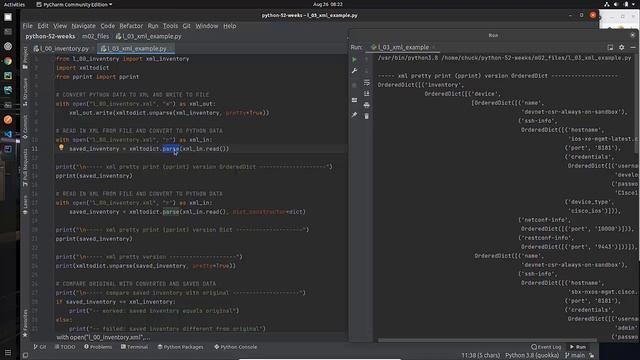Image resolution: width=640 pixels, height=360 pixels.
Task: Print the Run console output
Action: pyautogui.click(x=367, y=105)
